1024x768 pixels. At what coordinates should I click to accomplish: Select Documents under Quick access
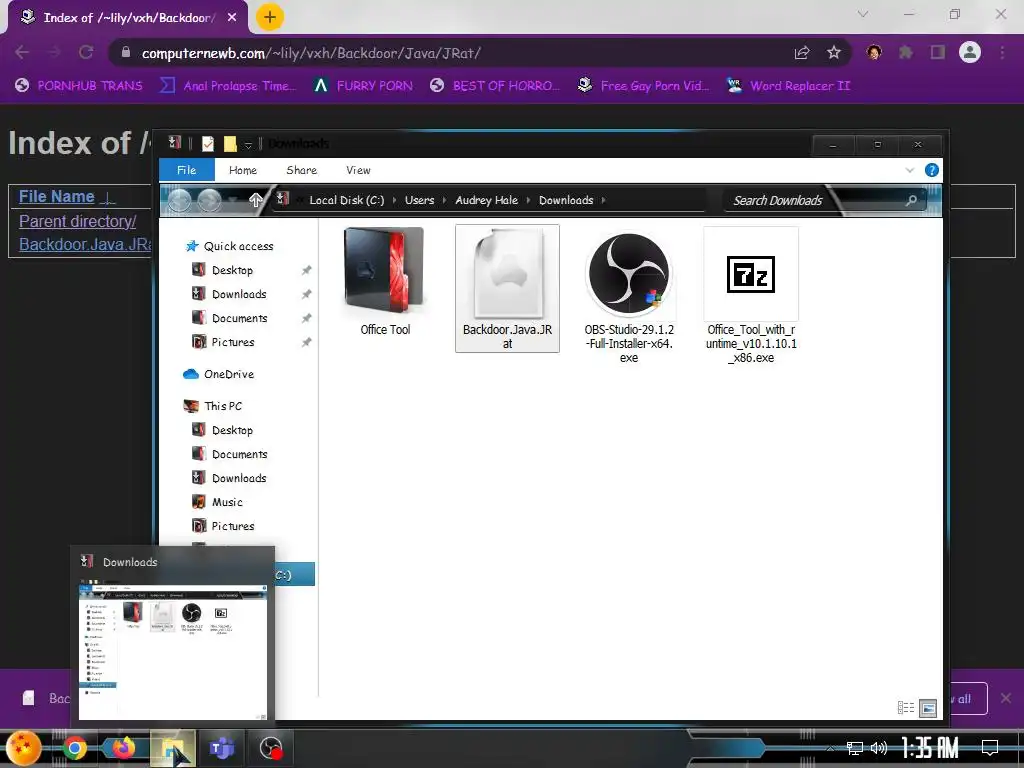pos(240,319)
